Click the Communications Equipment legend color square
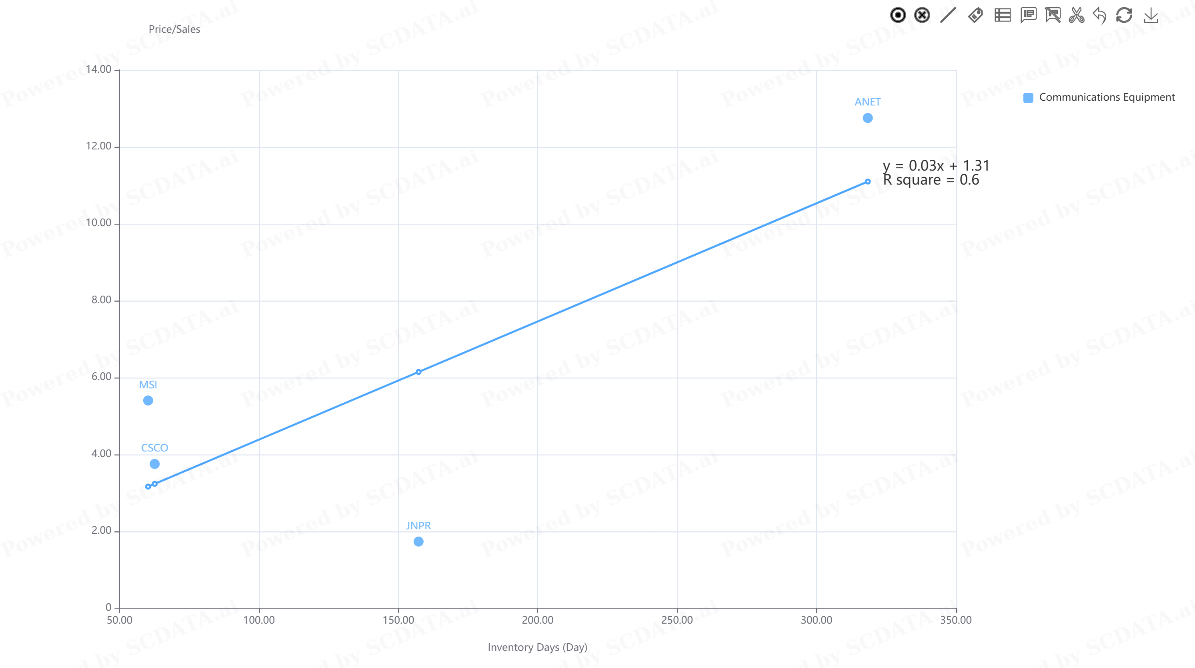The image size is (1195, 668). 1028,97
